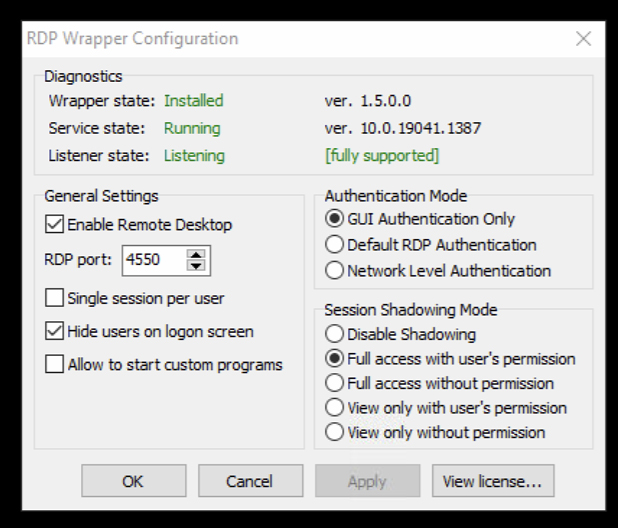Click the Listening listener state text
This screenshot has height=528, width=618.
[194, 156]
